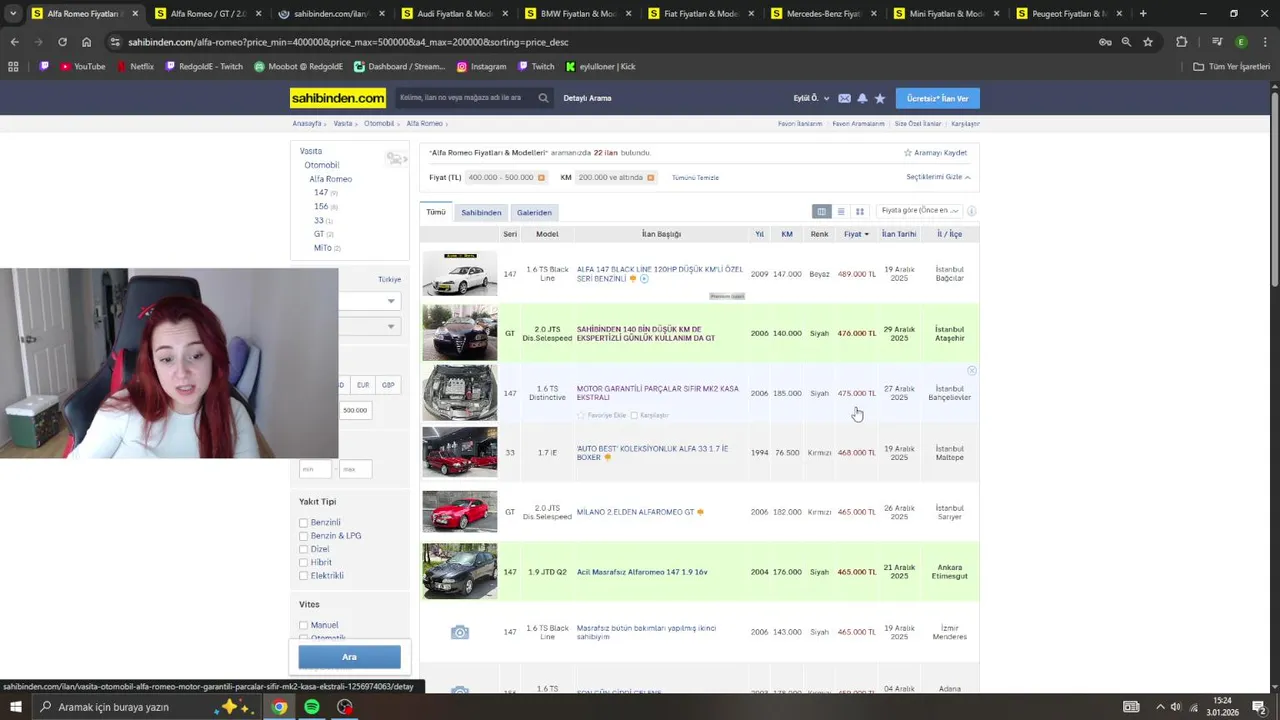Click the sahibinden.com logo
The image size is (1280, 720).
(338, 98)
